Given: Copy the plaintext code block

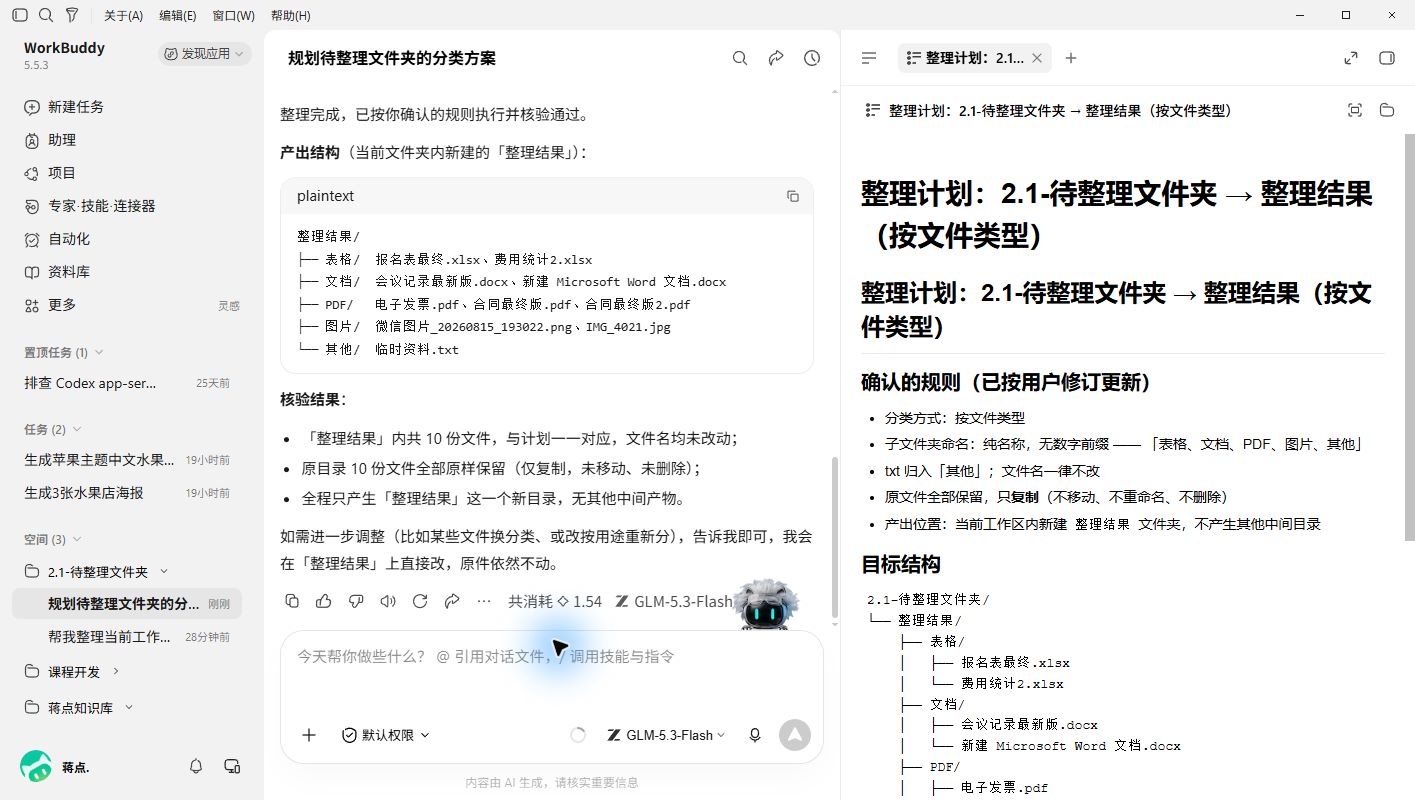Looking at the screenshot, I should pos(793,196).
